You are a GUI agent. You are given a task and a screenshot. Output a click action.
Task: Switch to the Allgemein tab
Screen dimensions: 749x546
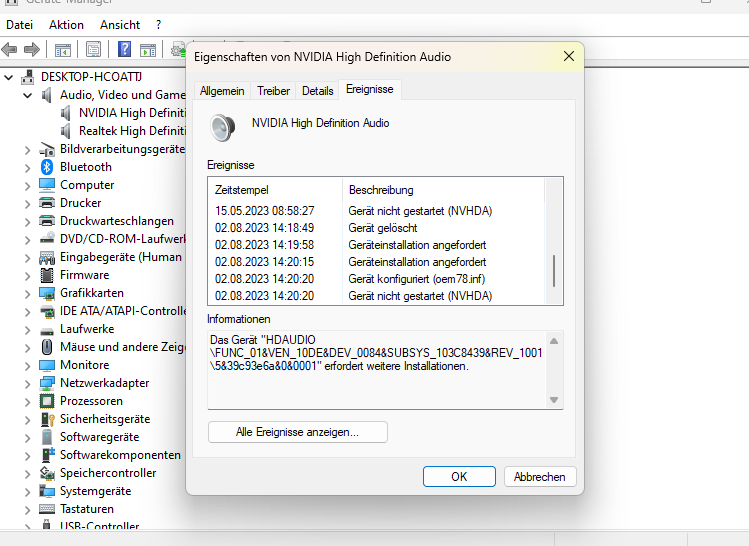[222, 91]
